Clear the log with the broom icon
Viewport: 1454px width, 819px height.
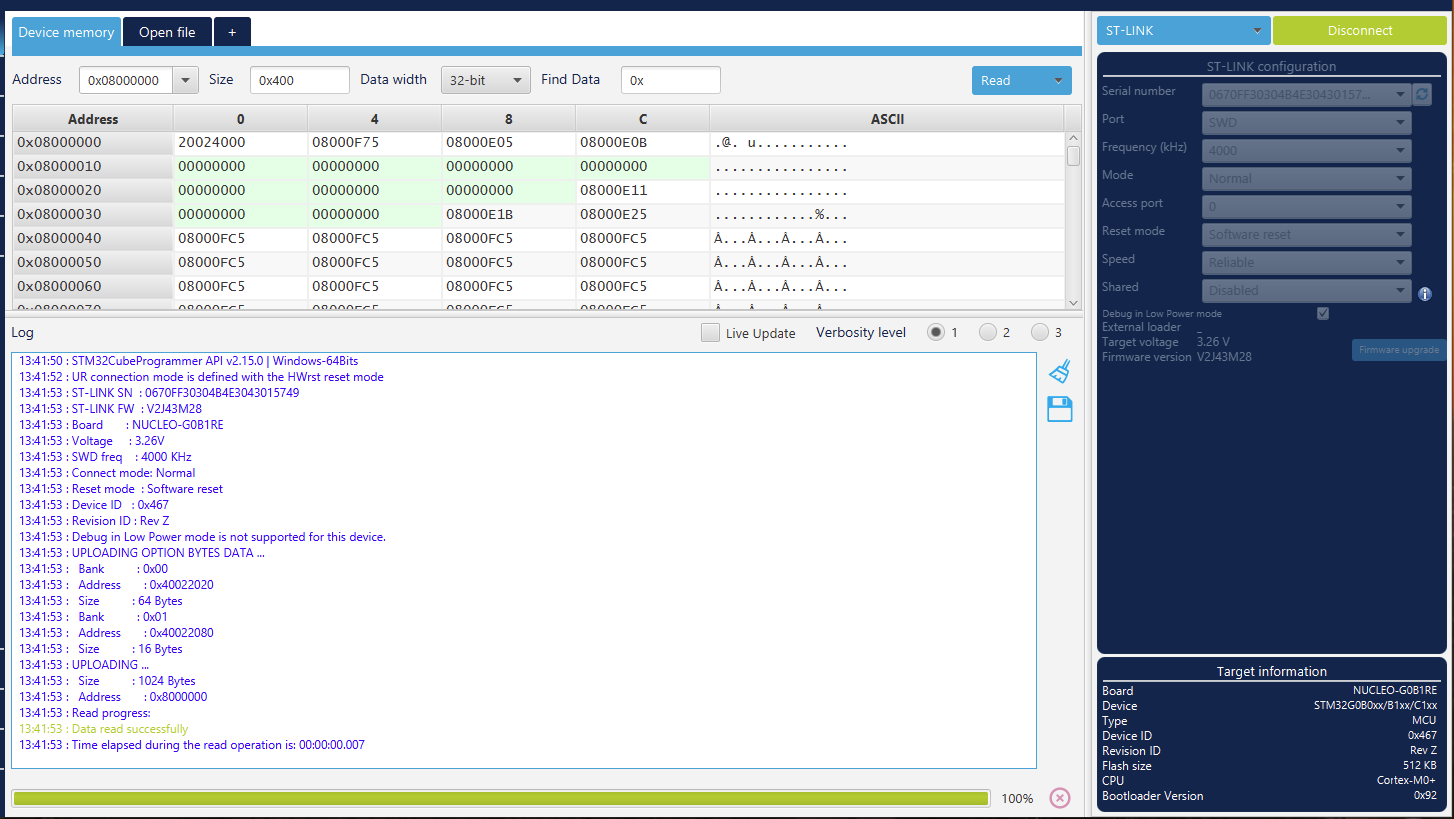click(x=1059, y=371)
